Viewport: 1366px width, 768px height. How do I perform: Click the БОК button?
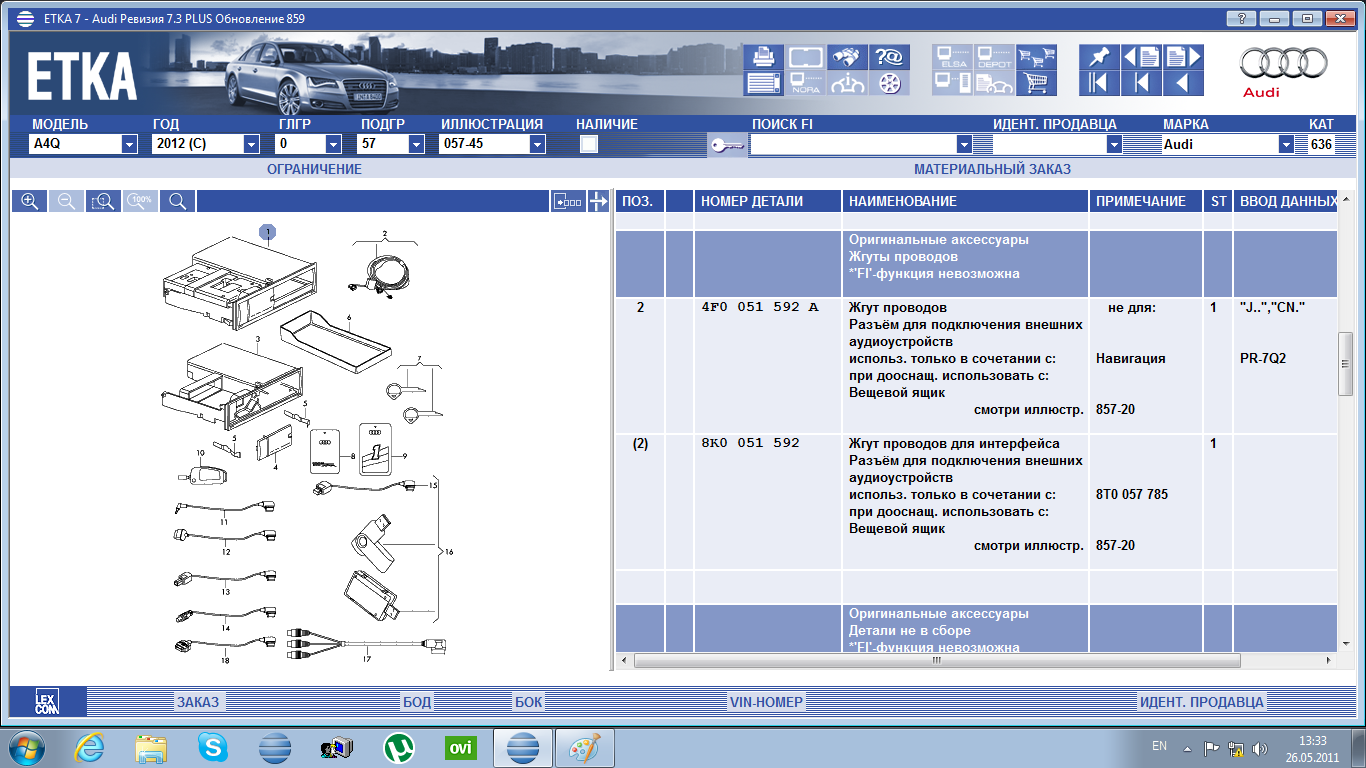pyautogui.click(x=529, y=702)
